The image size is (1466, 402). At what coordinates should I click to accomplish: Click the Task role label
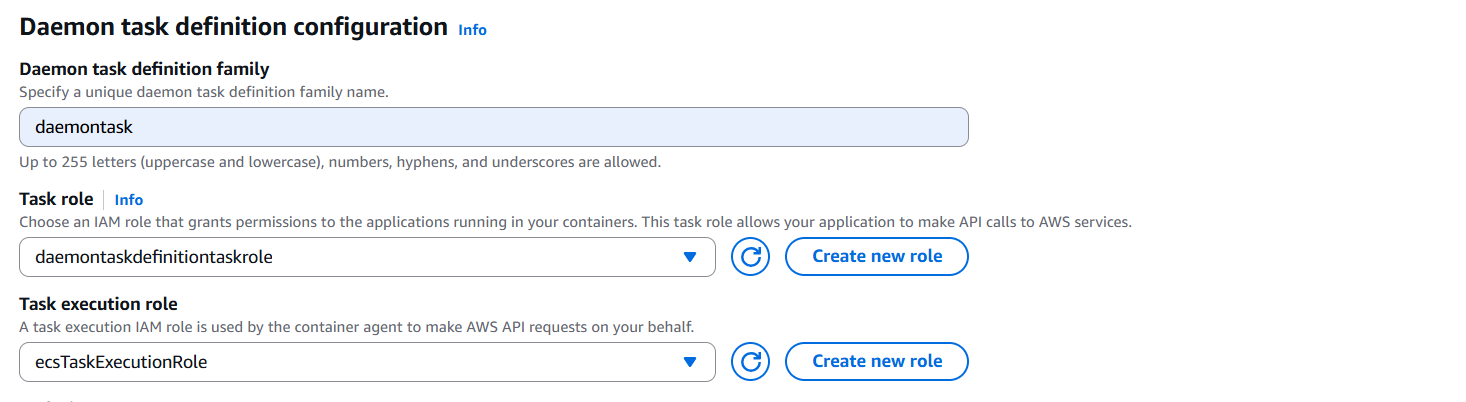56,199
